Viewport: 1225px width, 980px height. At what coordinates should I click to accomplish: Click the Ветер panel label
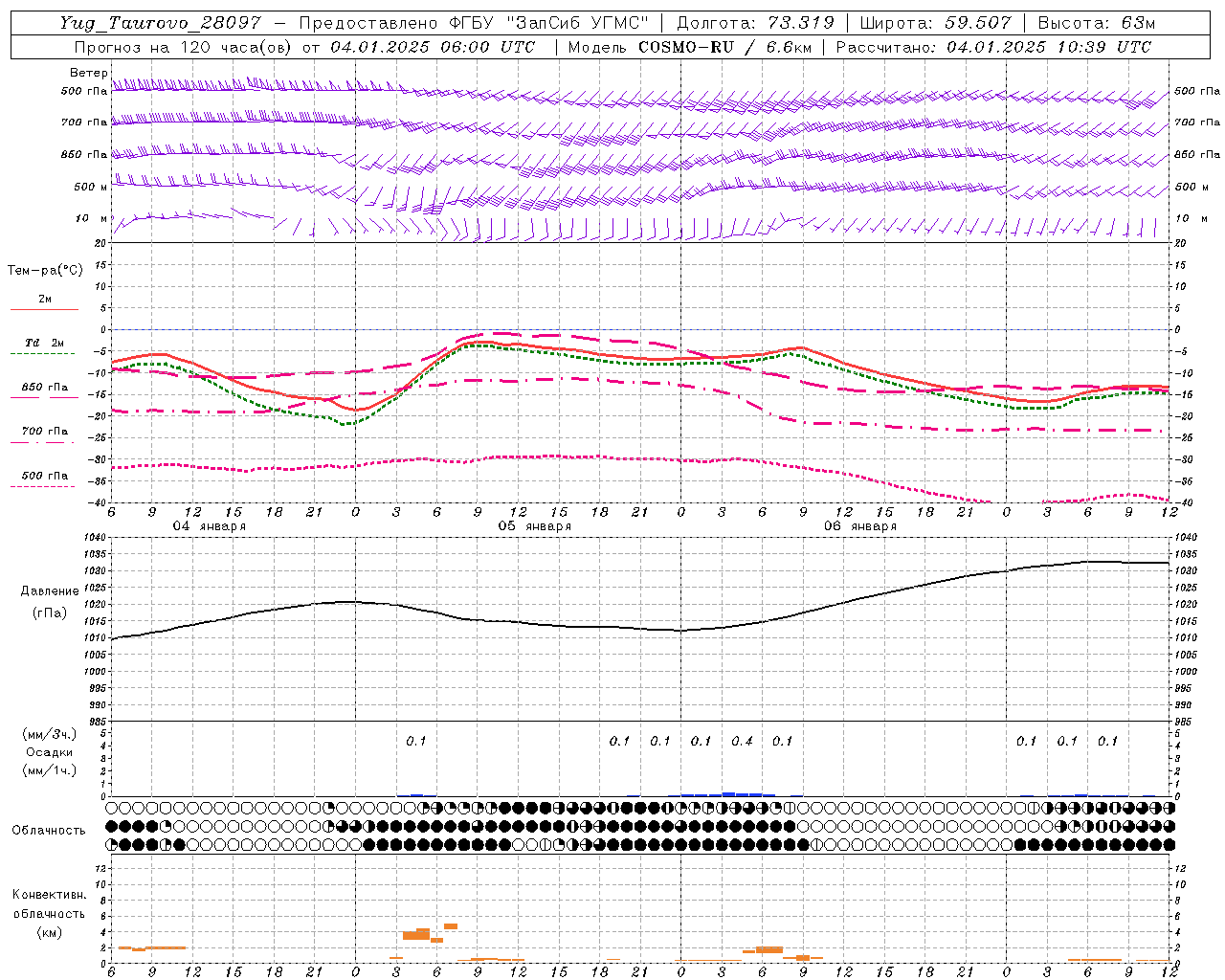tap(89, 73)
